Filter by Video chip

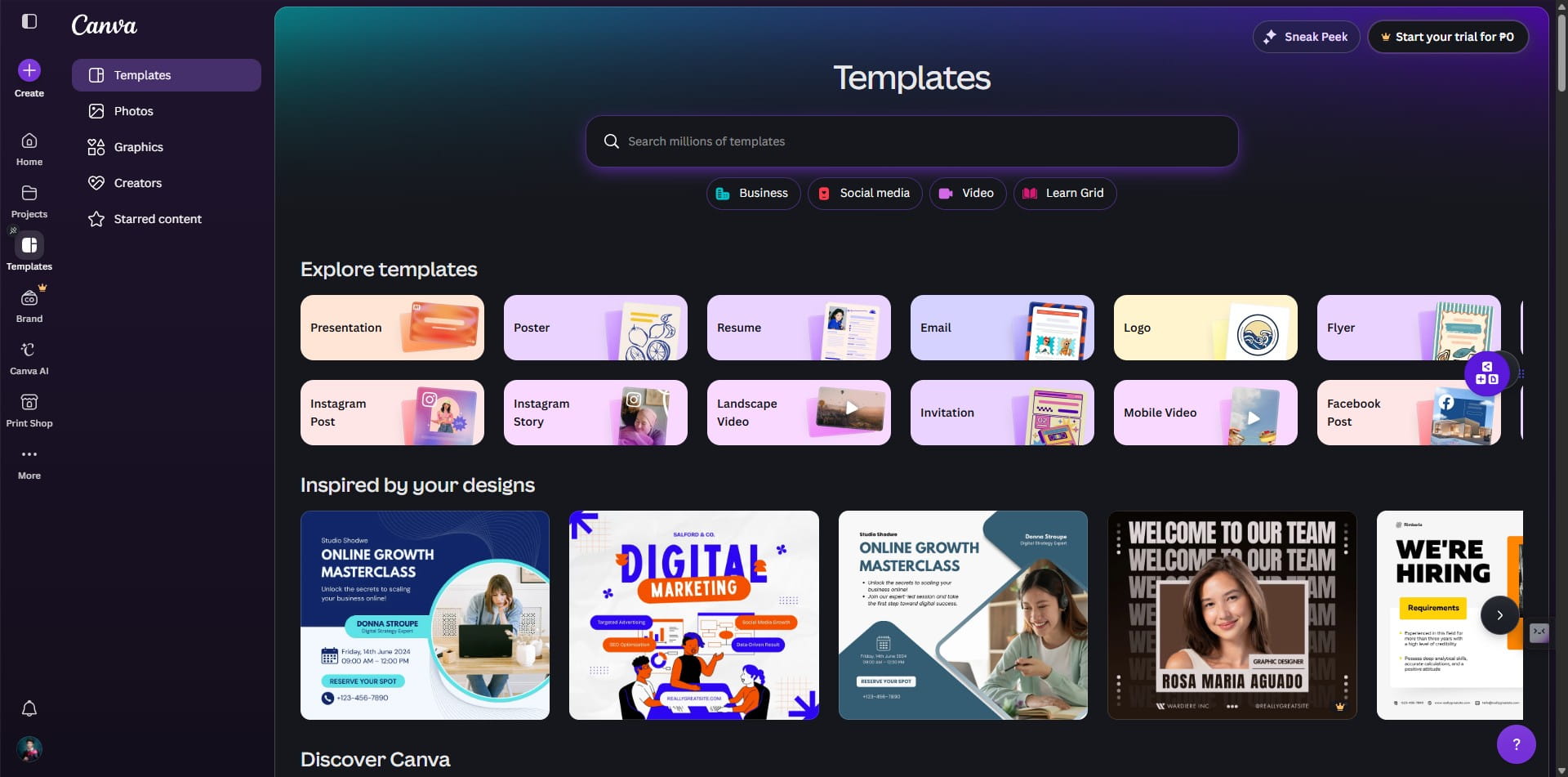(968, 194)
